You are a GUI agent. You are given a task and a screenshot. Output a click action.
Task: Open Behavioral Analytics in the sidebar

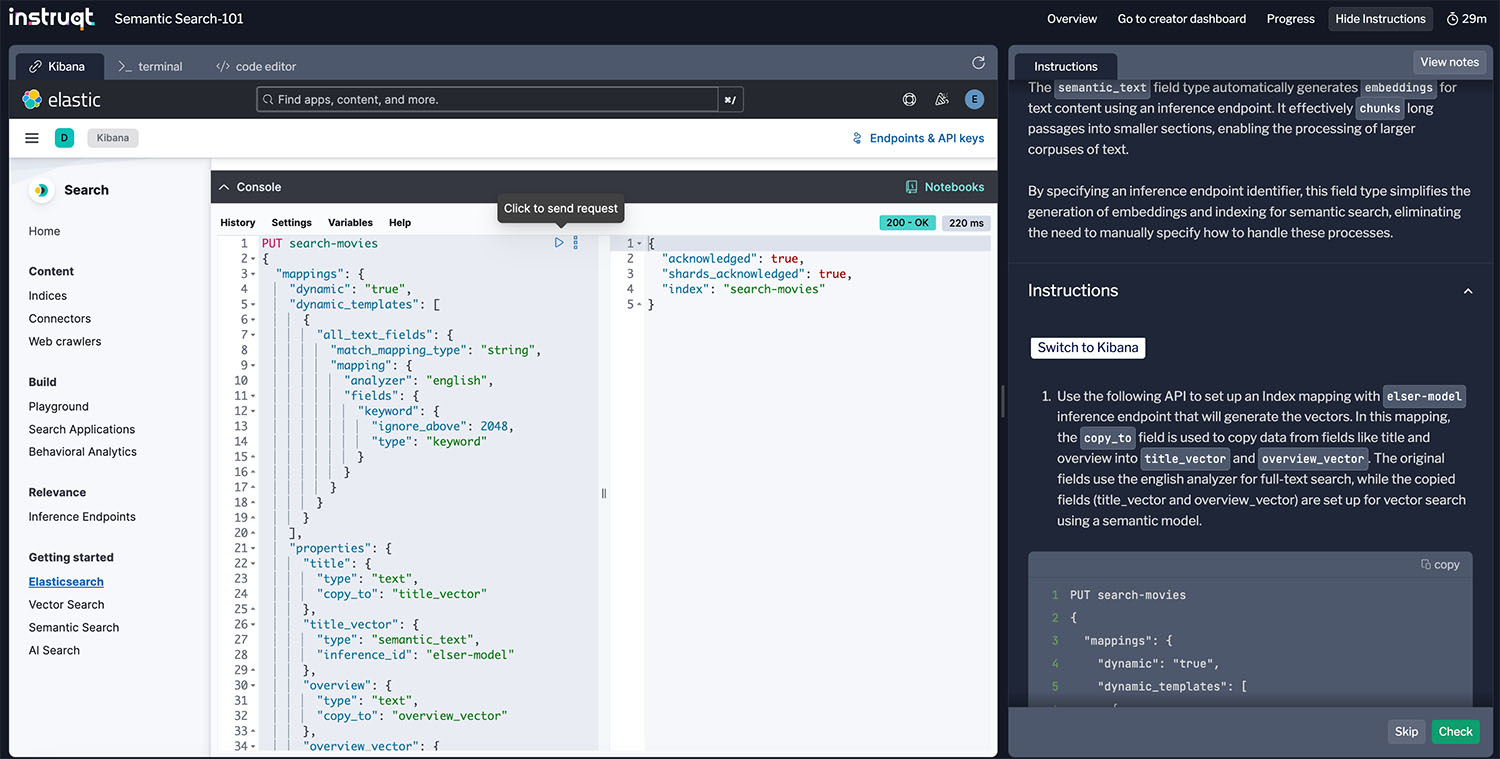(x=83, y=452)
